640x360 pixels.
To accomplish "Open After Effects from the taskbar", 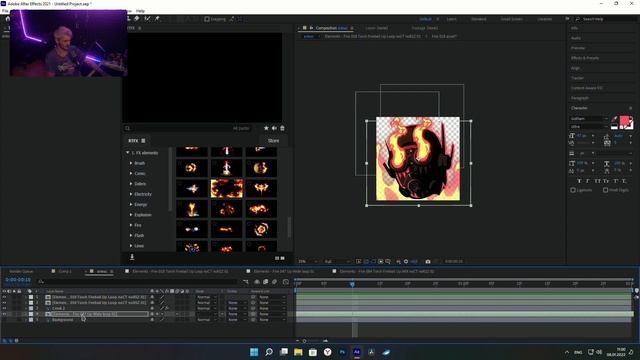I will (357, 352).
